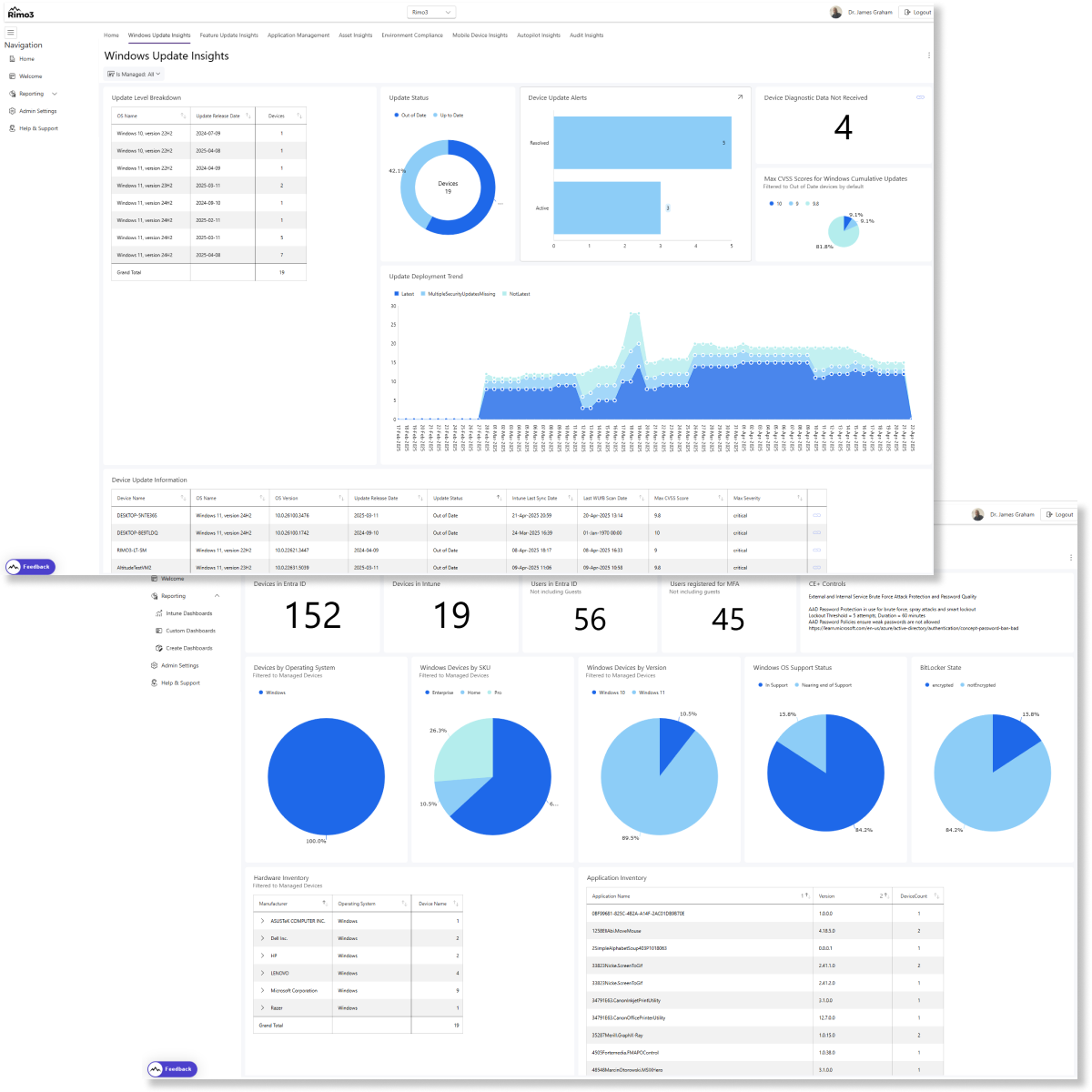Expand the Microsoft Corporation row in Hardware Inventory
1092x1092 pixels.
(263, 990)
